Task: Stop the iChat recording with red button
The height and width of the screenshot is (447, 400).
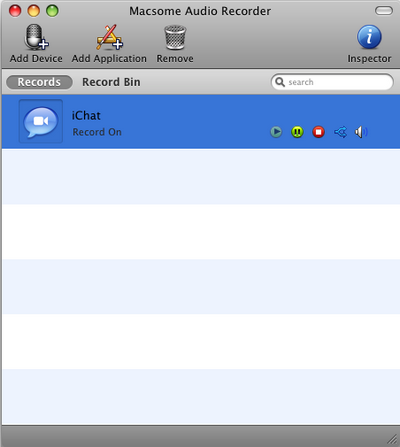Action: click(x=319, y=132)
